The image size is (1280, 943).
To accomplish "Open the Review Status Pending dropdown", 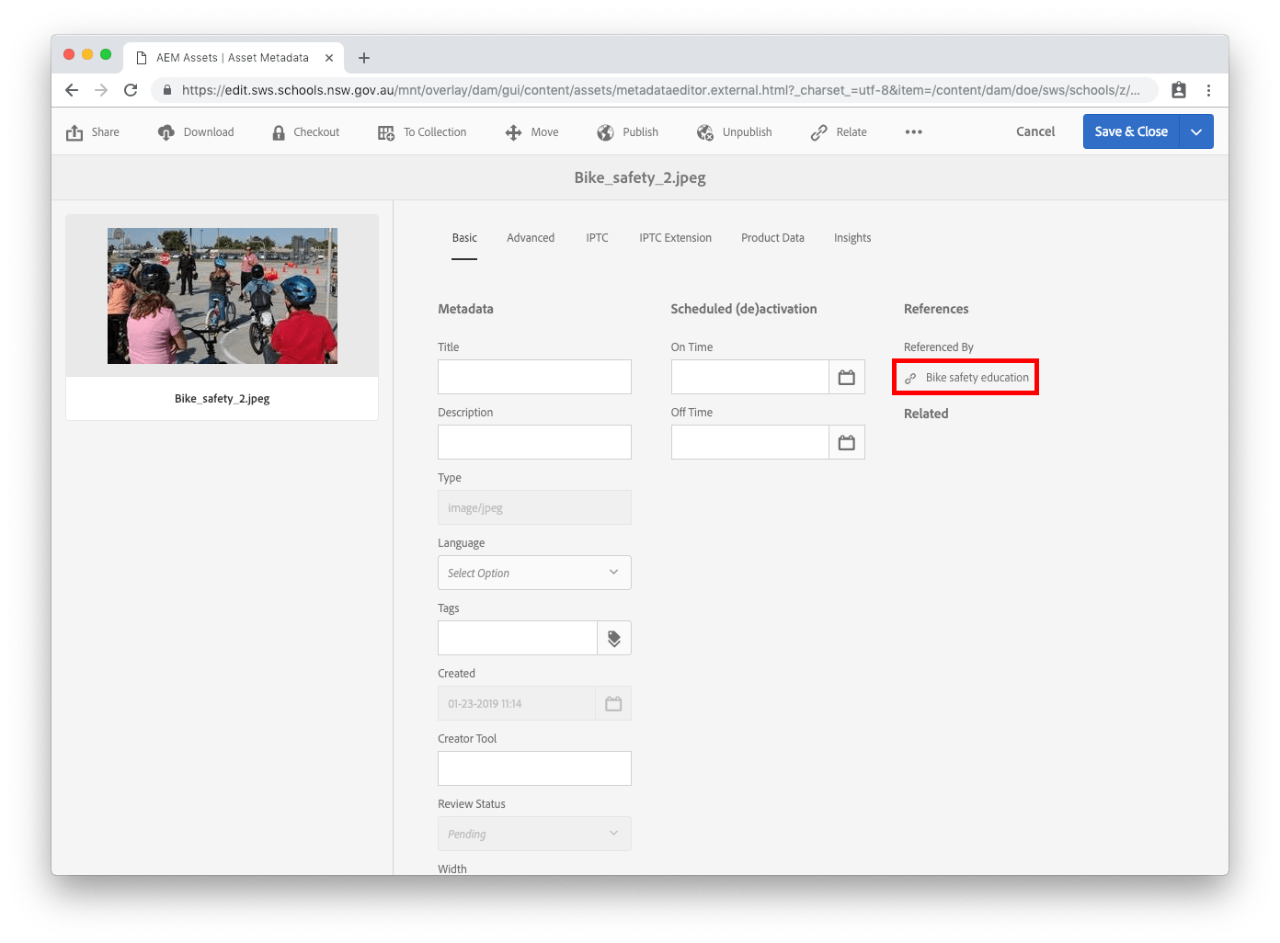I will [x=535, y=834].
